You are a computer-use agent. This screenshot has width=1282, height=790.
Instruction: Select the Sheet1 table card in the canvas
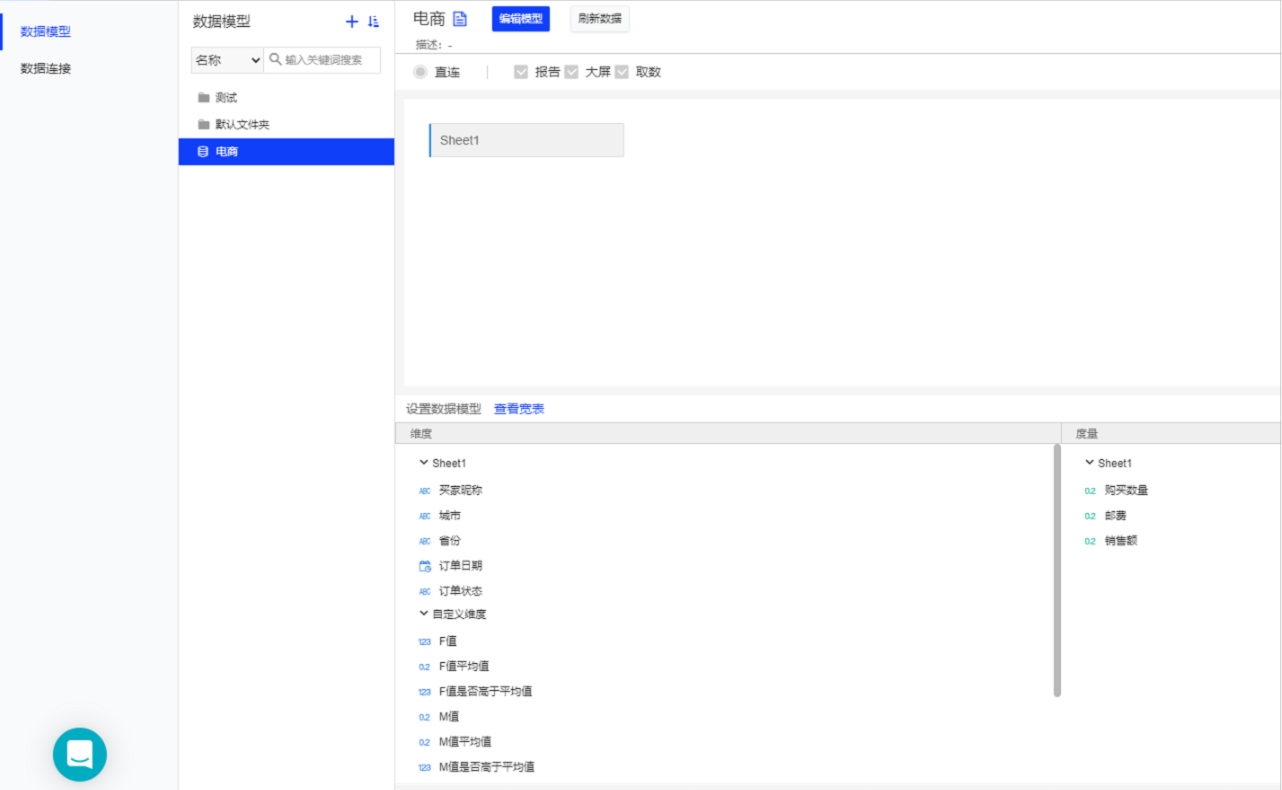point(526,140)
